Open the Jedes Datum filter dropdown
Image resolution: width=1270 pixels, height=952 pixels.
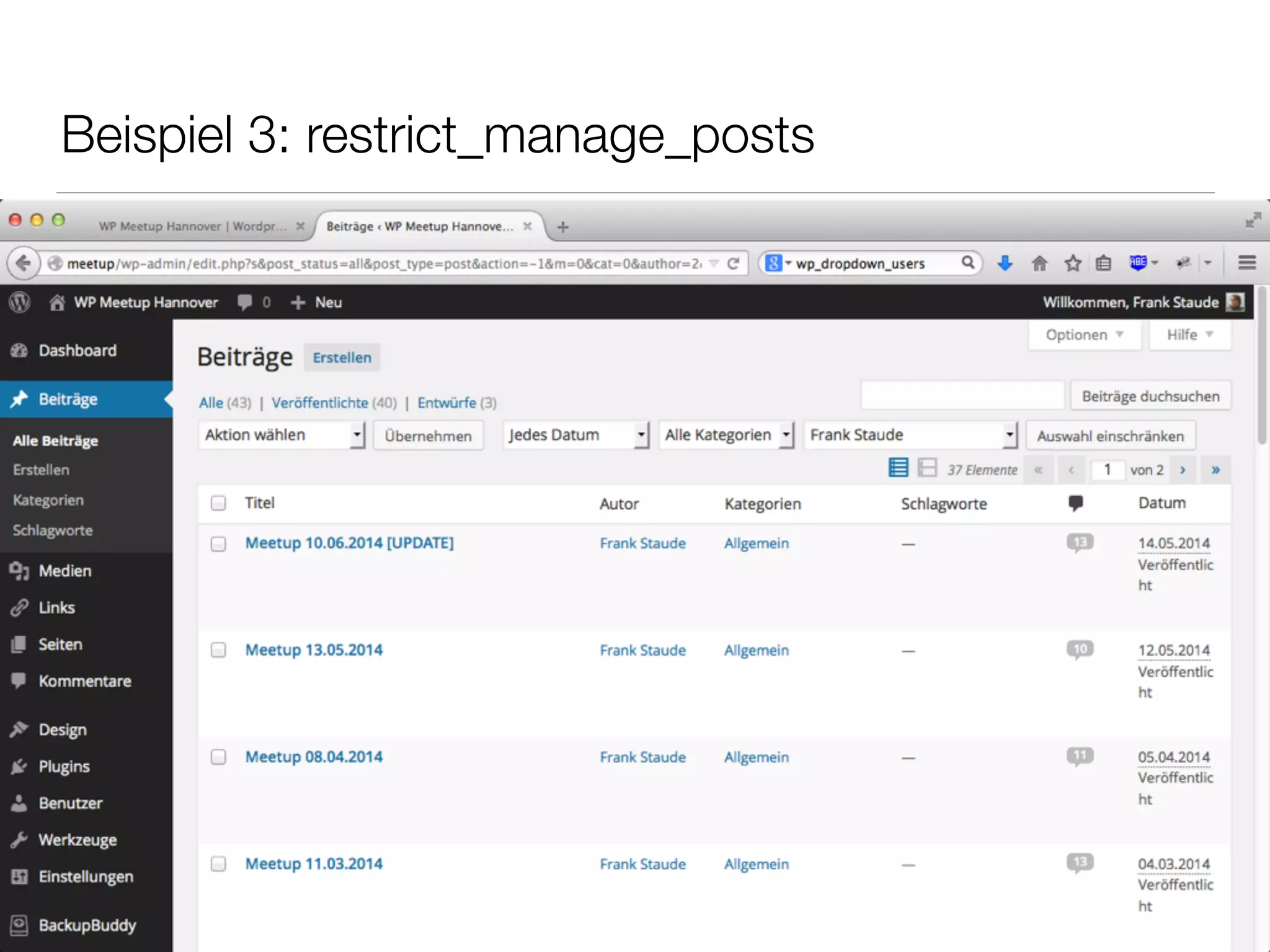pos(576,435)
